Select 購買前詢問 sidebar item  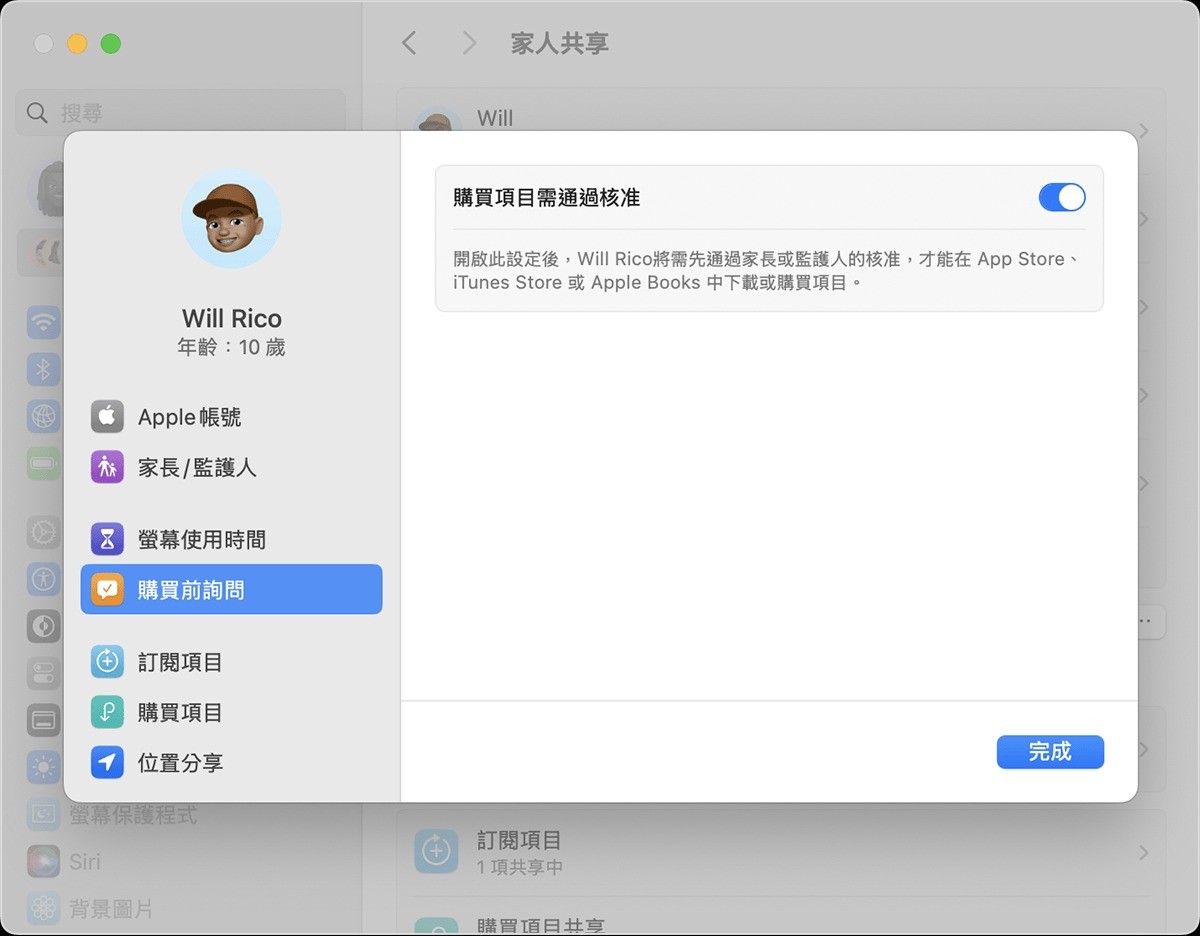231,590
